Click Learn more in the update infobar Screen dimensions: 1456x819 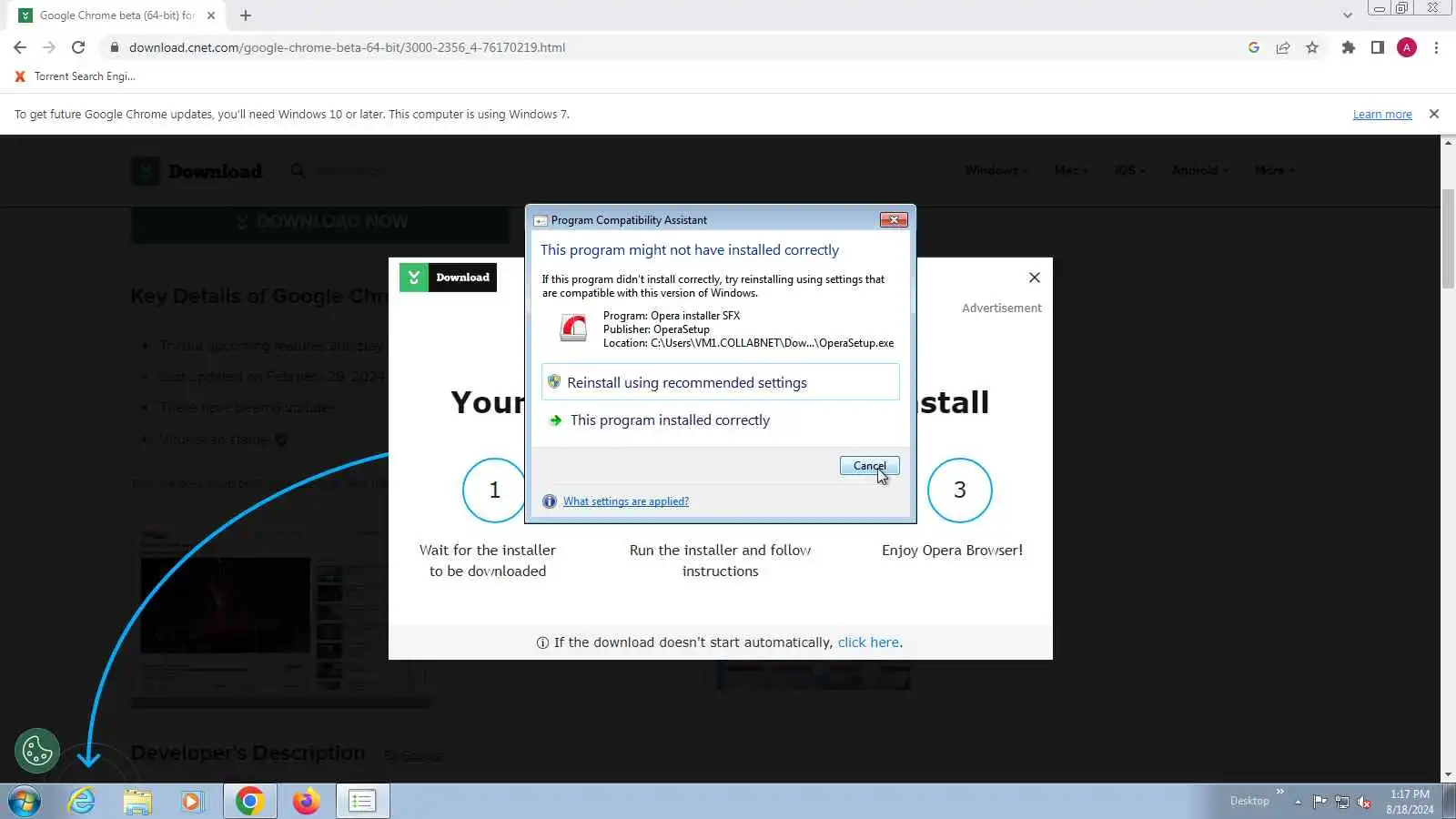pyautogui.click(x=1382, y=115)
